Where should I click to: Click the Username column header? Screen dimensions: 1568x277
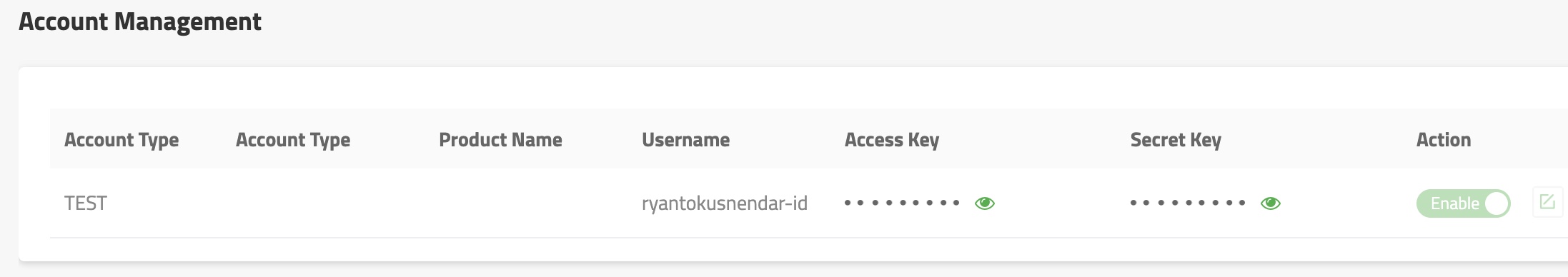685,140
